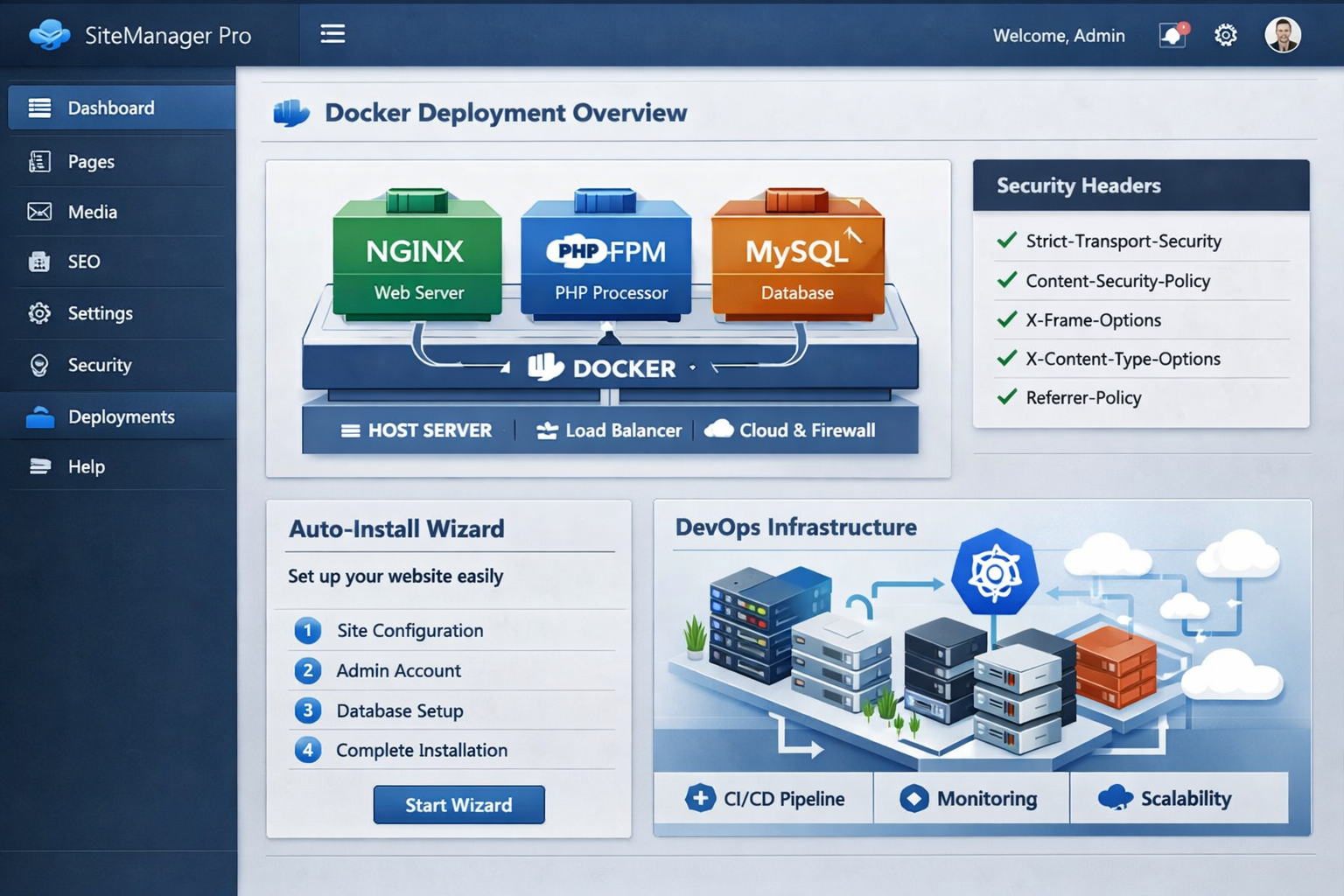Click the Kubernetes hexagon icon
Screen dimensions: 1344x896
(995, 574)
